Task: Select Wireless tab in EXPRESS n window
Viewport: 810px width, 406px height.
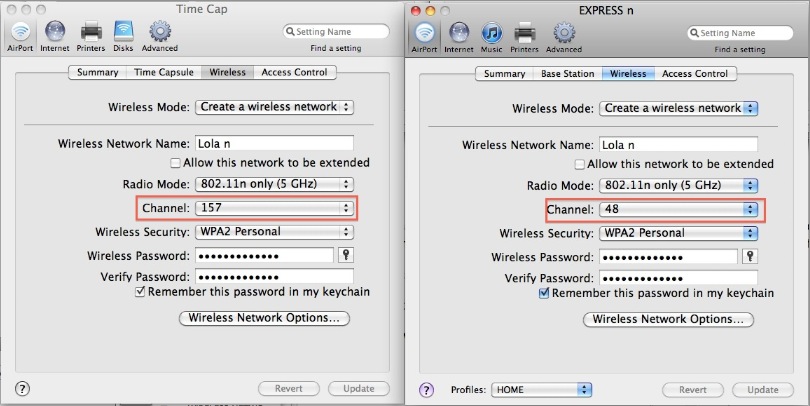Action: (x=628, y=74)
